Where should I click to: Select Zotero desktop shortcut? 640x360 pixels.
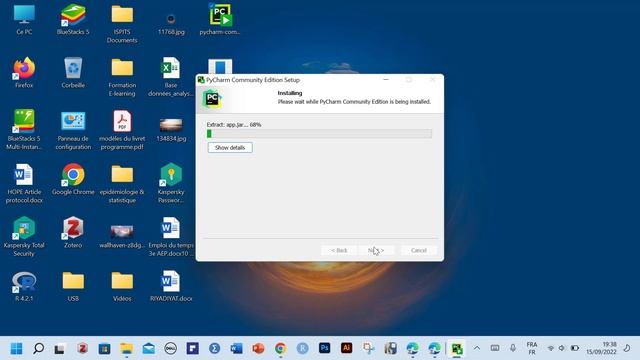tap(73, 232)
